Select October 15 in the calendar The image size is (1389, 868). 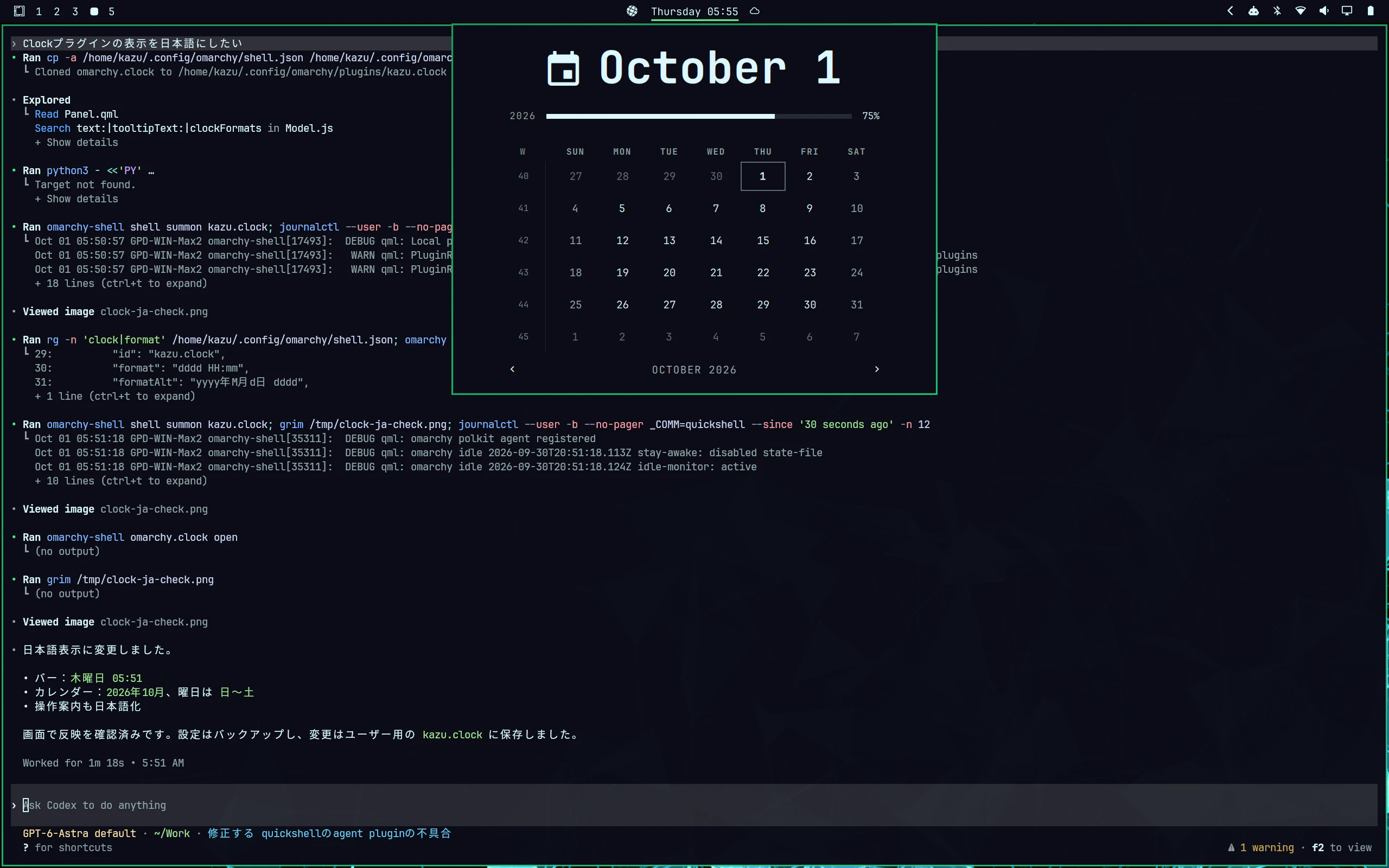tap(763, 240)
